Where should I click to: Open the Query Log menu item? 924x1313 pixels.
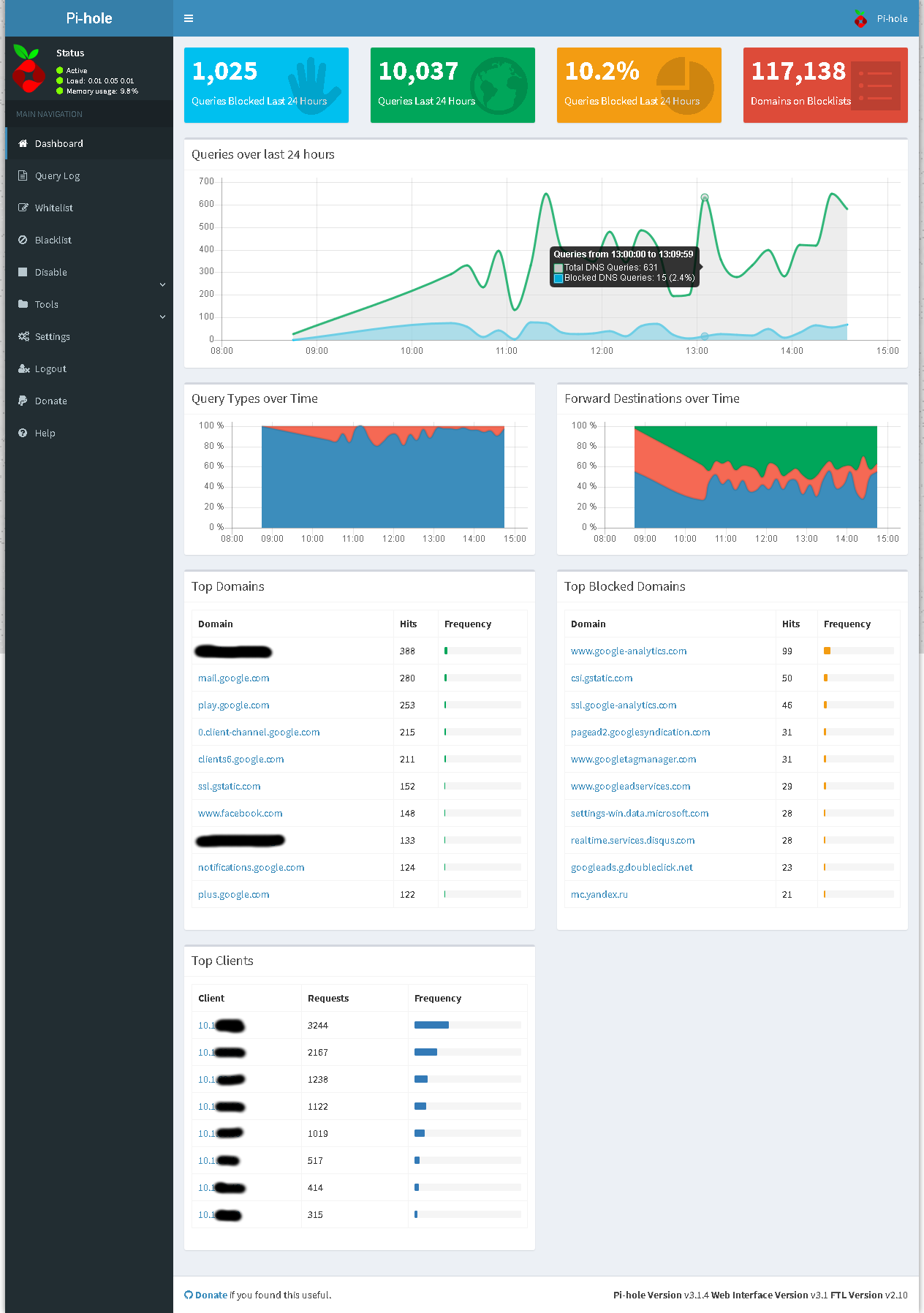click(x=89, y=175)
